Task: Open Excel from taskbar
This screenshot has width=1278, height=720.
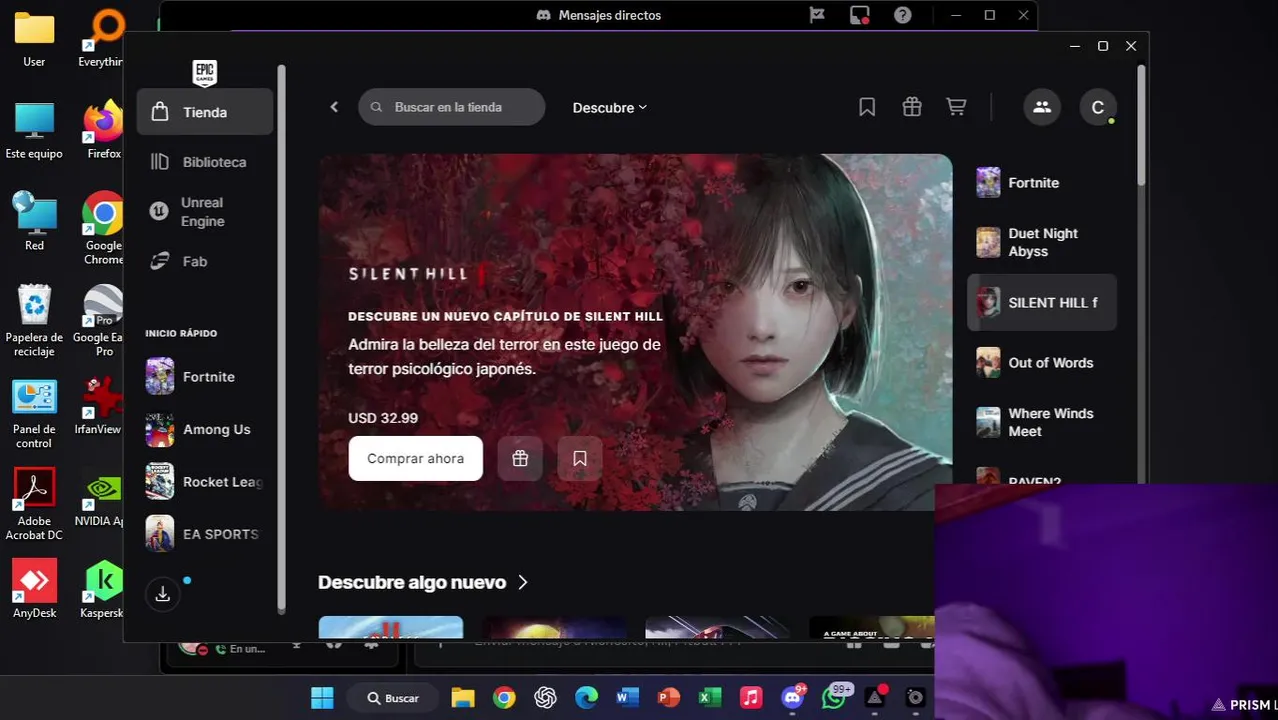Action: click(x=710, y=698)
